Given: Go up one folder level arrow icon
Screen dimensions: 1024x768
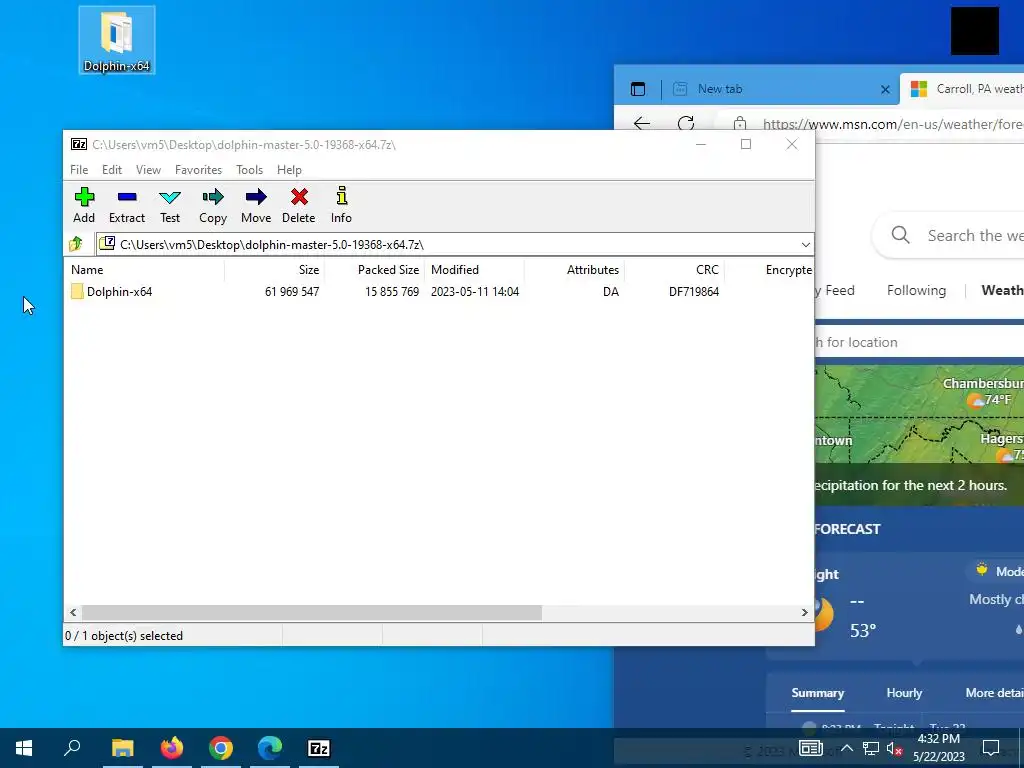Looking at the screenshot, I should point(76,244).
